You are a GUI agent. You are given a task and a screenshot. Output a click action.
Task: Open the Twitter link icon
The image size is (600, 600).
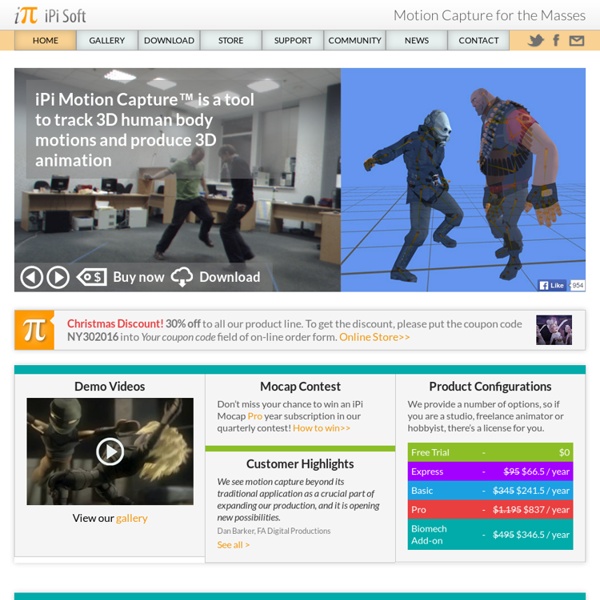(535, 40)
